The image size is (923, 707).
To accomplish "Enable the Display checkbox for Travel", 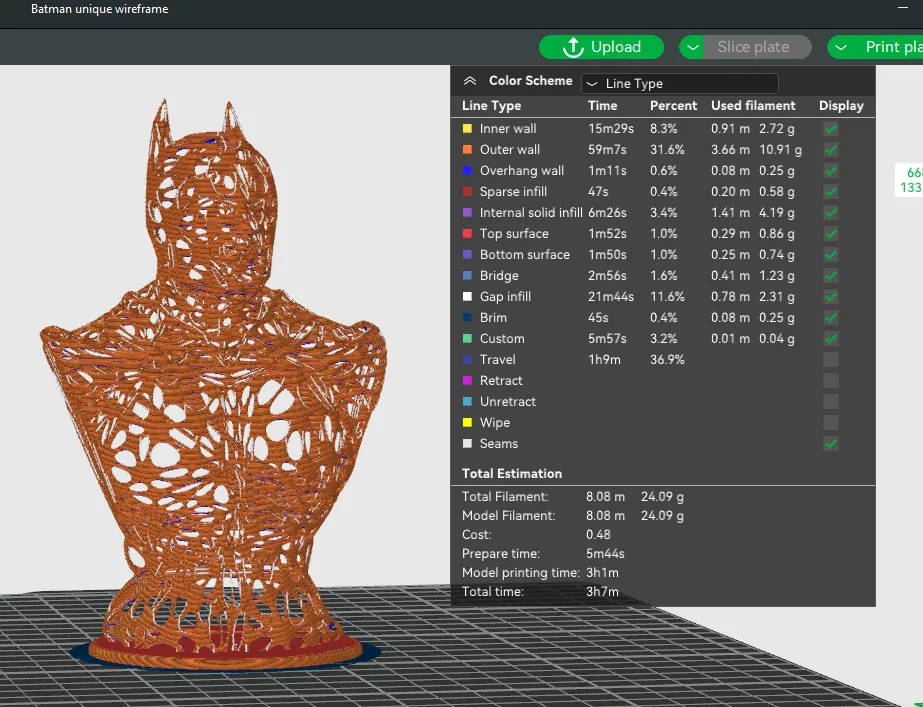I will pyautogui.click(x=830, y=359).
